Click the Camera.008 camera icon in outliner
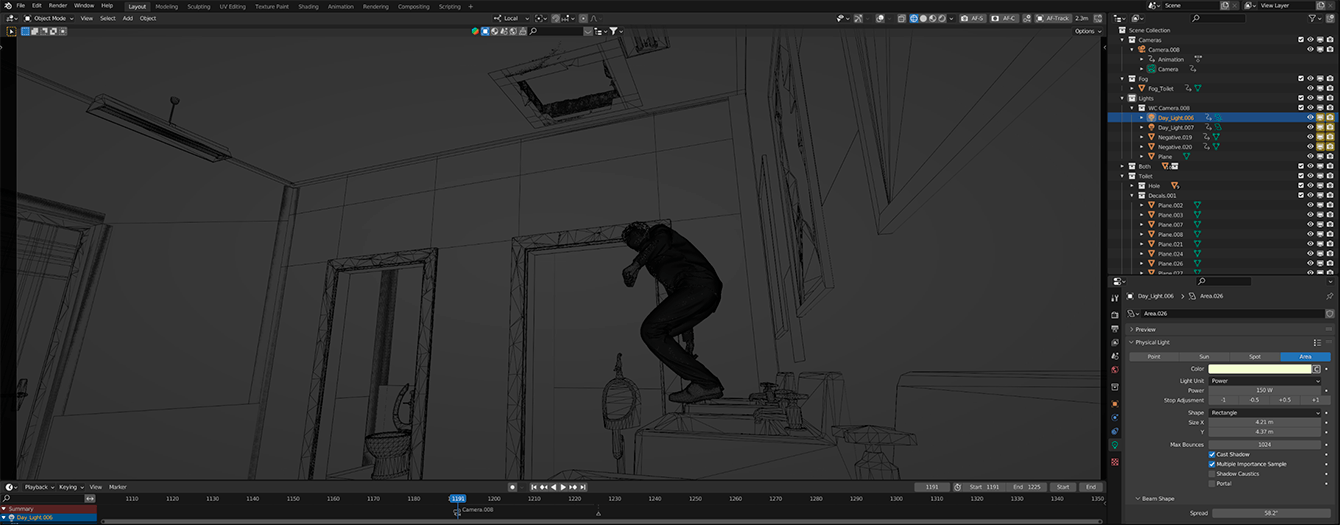The image size is (1340, 525). click(x=1142, y=49)
